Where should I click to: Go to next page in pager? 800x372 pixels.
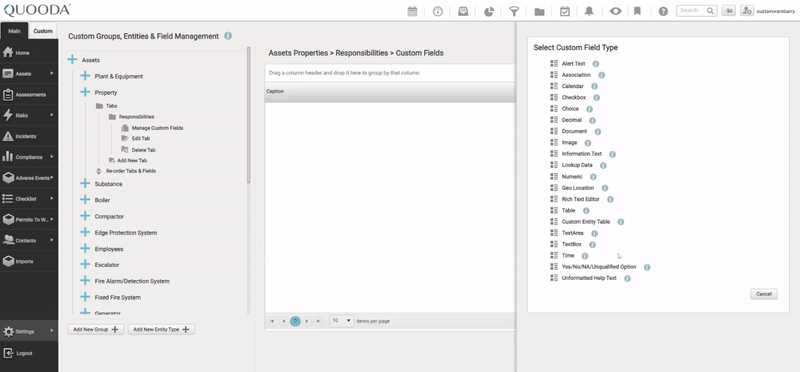[307, 321]
